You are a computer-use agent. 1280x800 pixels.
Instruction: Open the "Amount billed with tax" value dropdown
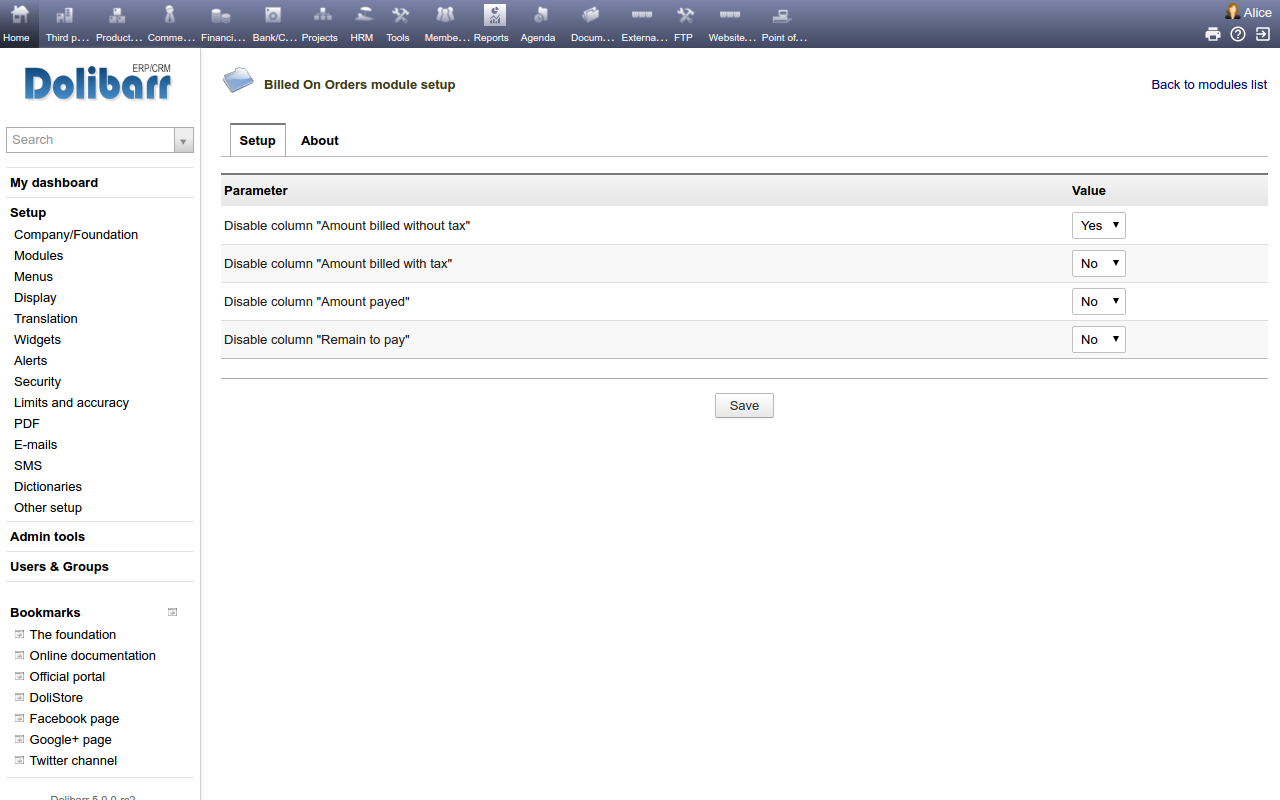[1098, 264]
